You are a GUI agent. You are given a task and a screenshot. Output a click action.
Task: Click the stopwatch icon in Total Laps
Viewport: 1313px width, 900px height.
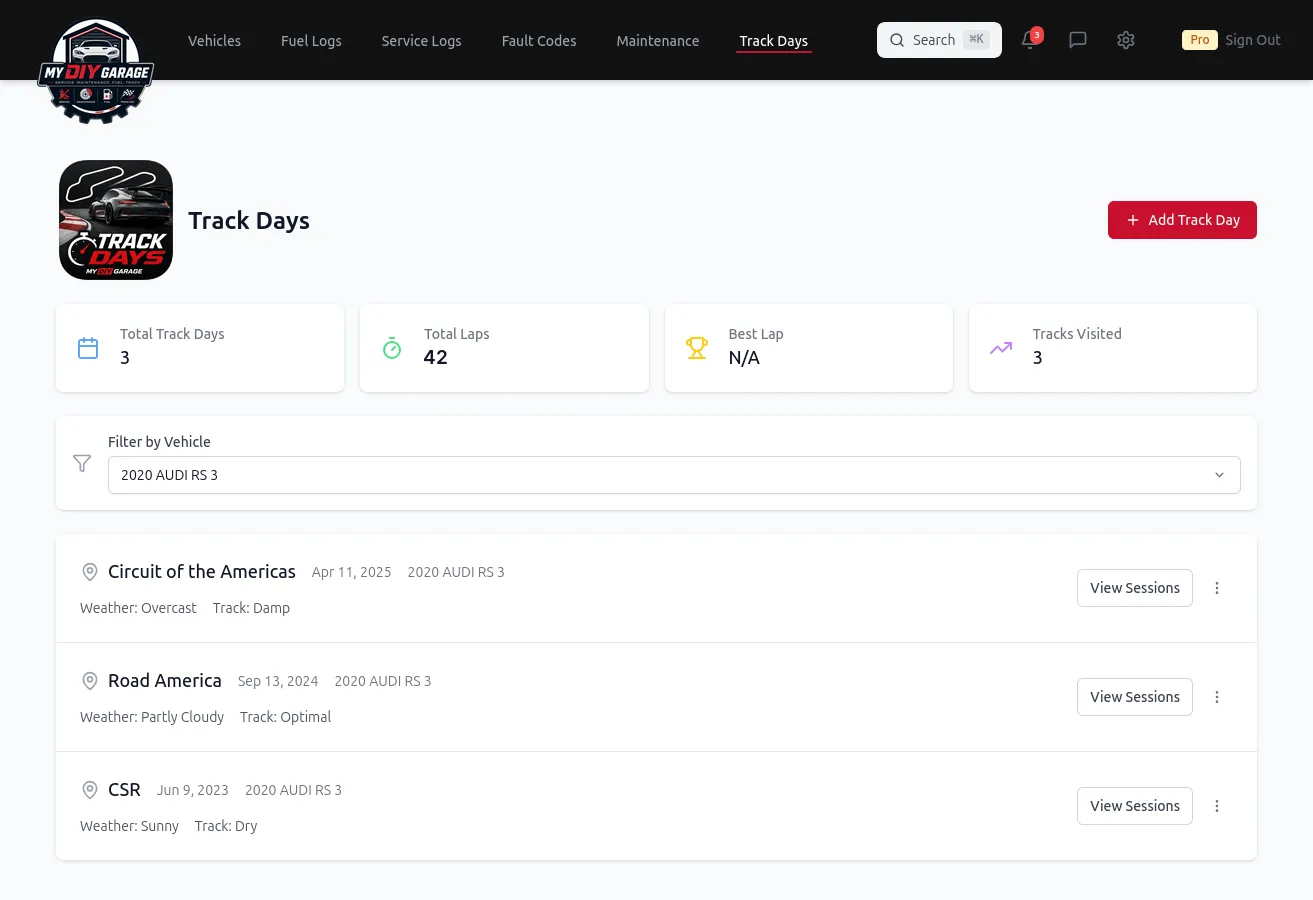click(392, 348)
